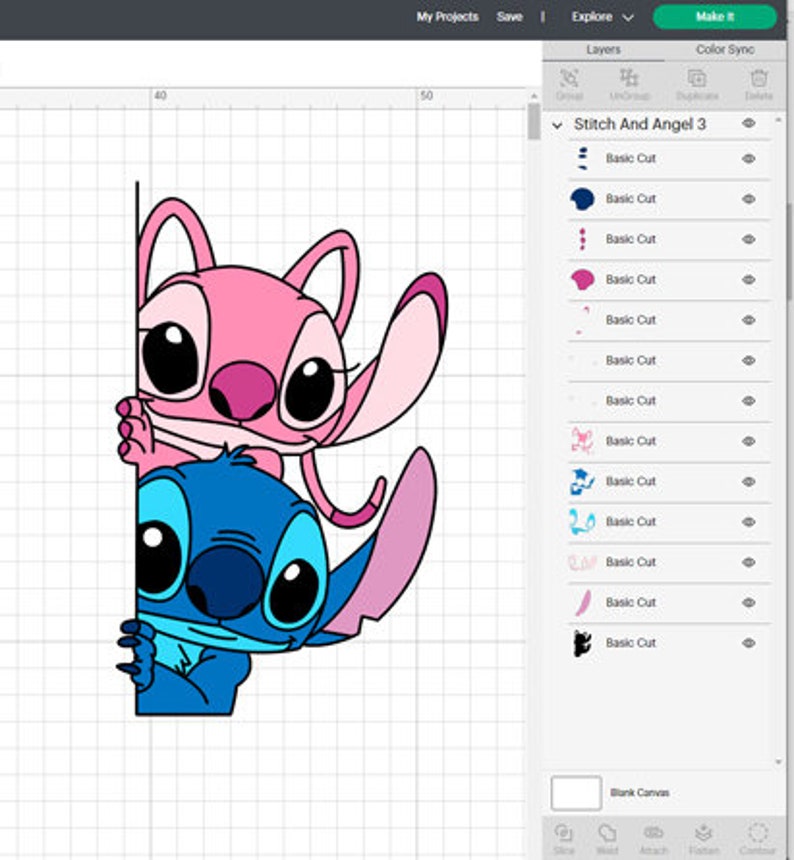The image size is (794, 860).
Task: Click the Blank Canvas color swatch
Action: [576, 793]
